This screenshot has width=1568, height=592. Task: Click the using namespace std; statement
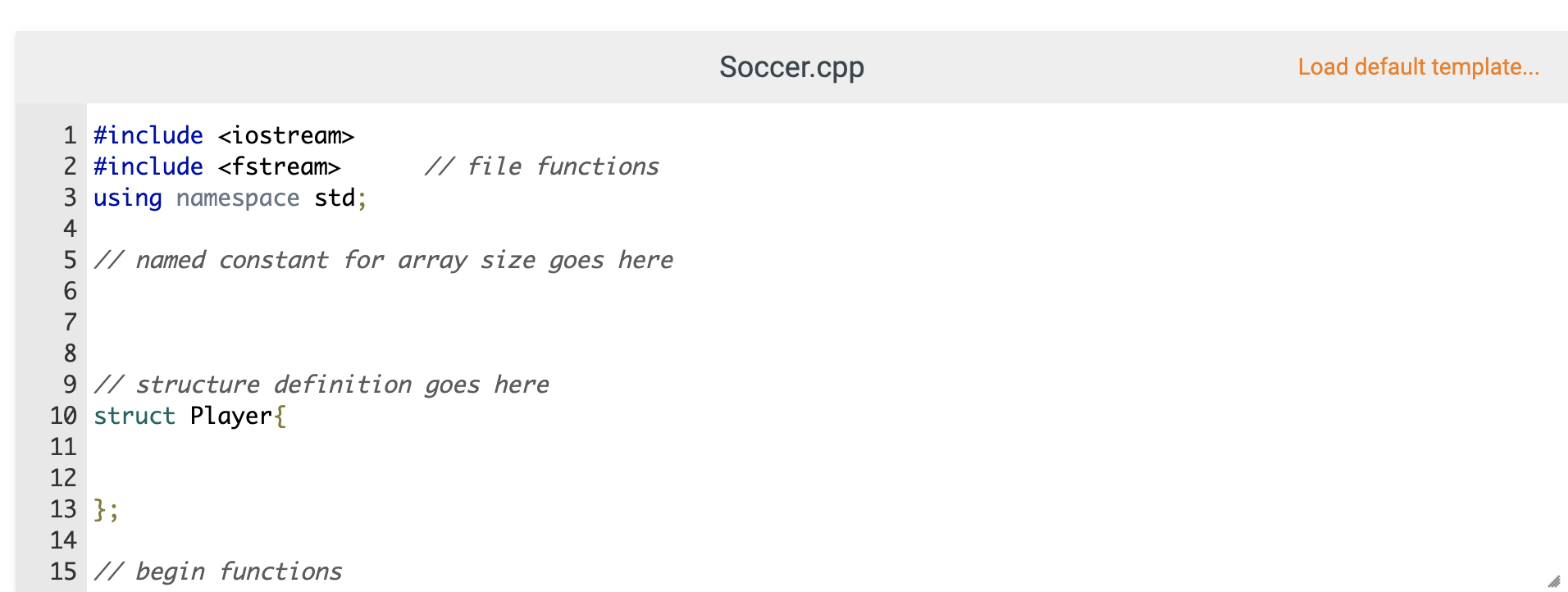[x=228, y=197]
